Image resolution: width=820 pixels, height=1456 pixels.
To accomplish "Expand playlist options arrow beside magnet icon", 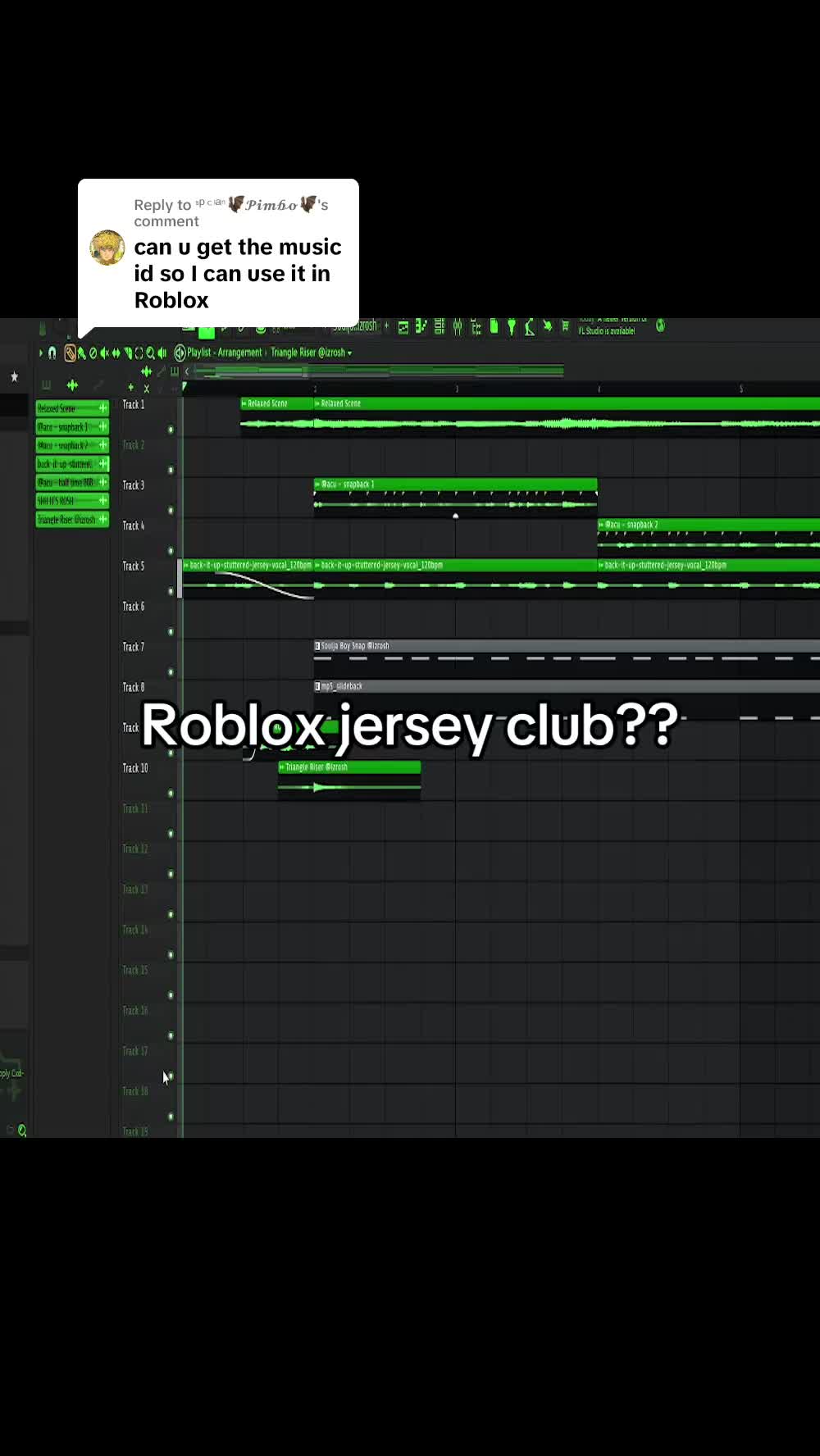I will 41,353.
